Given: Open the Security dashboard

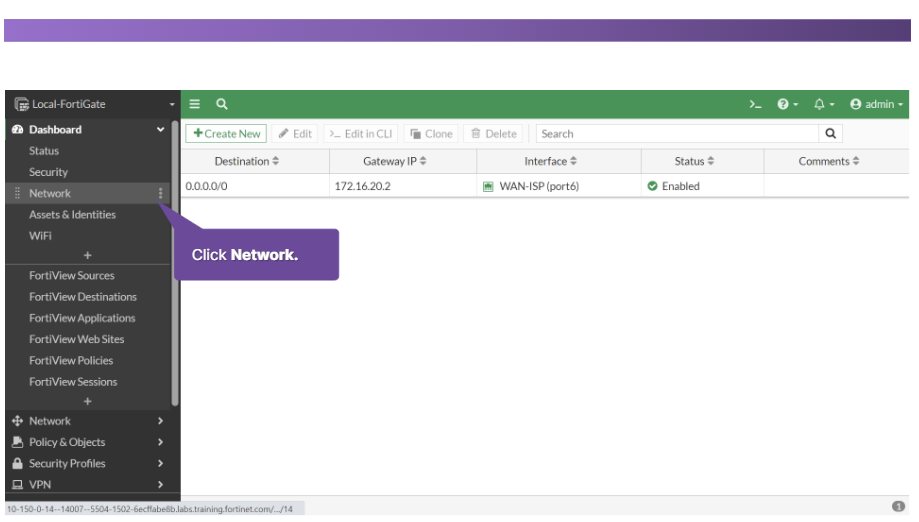Looking at the screenshot, I should (x=48, y=172).
